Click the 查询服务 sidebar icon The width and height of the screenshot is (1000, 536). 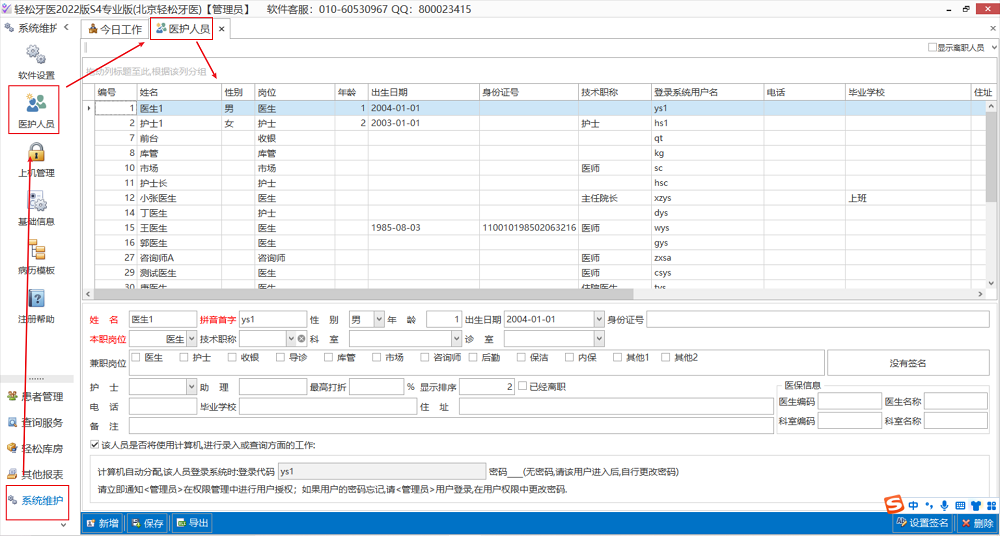pyautogui.click(x=11, y=422)
